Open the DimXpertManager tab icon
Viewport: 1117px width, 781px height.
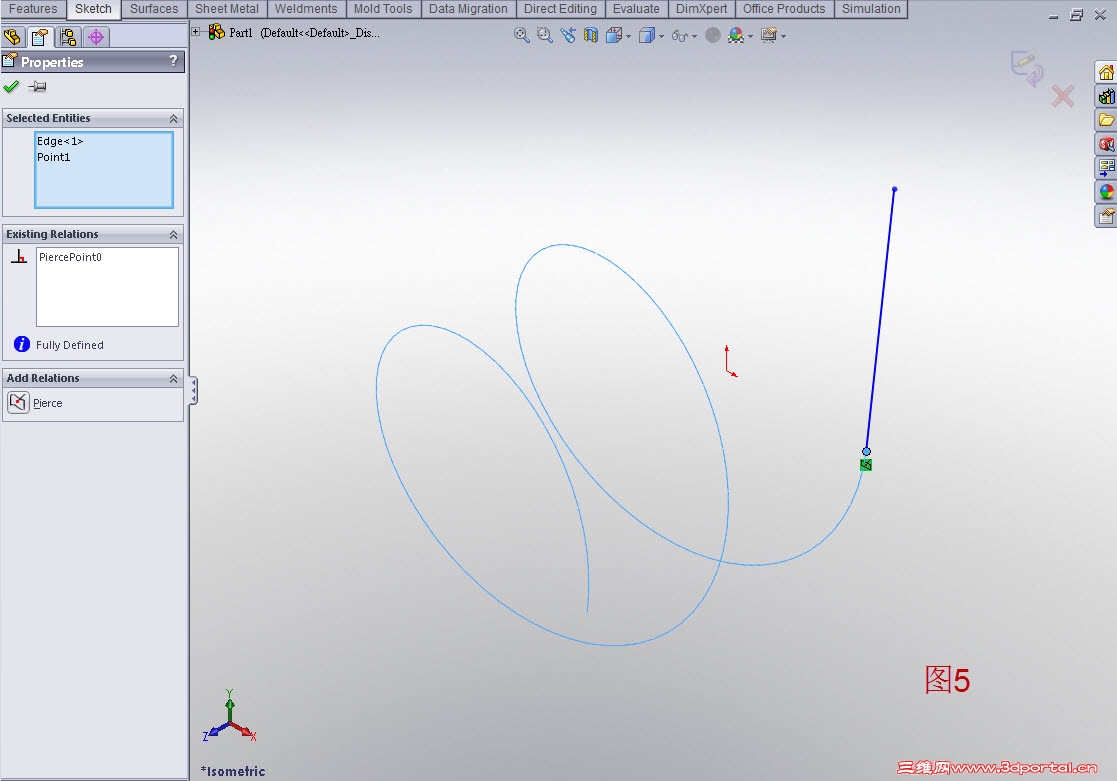pos(96,37)
